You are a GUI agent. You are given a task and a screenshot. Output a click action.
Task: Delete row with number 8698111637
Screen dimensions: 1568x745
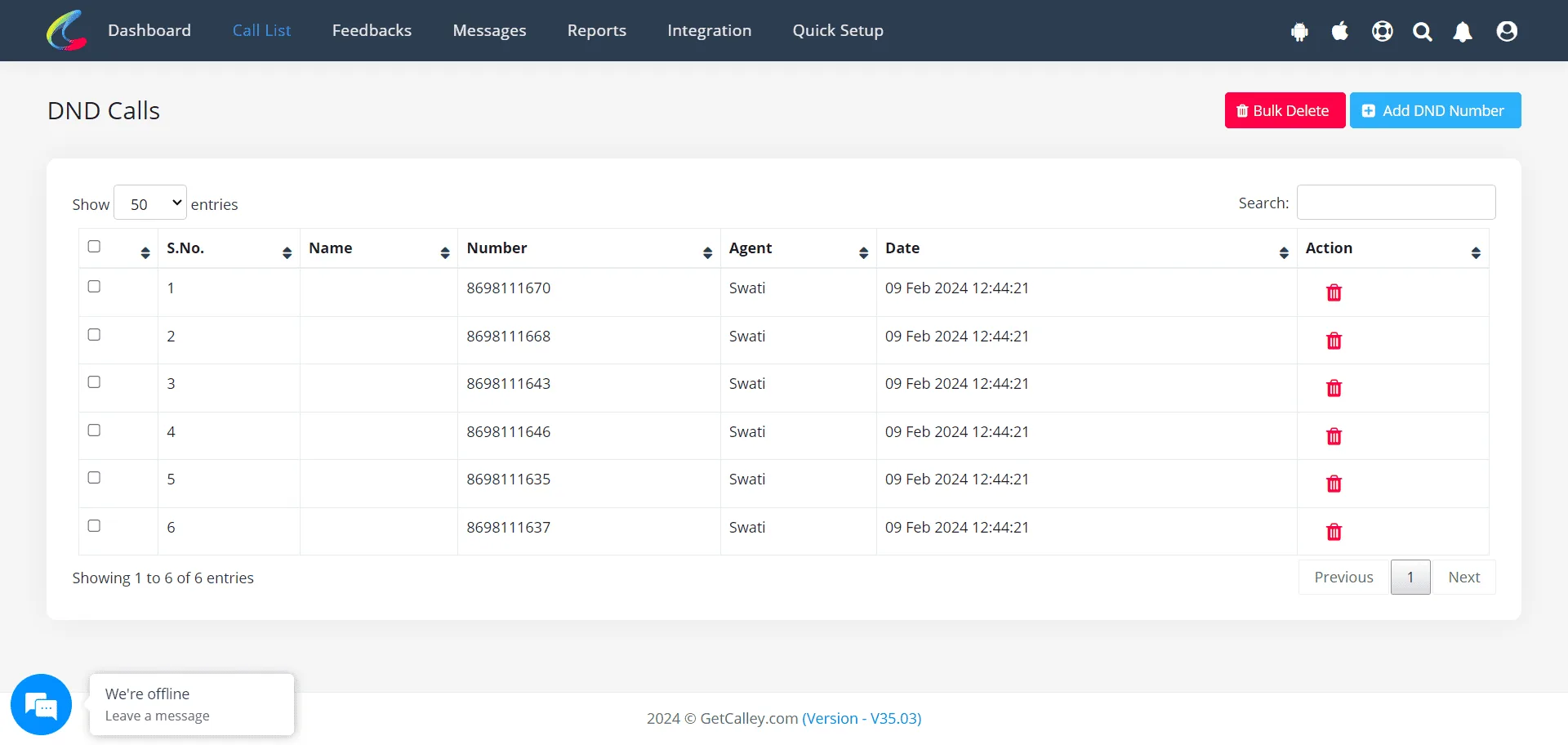pyautogui.click(x=1334, y=532)
